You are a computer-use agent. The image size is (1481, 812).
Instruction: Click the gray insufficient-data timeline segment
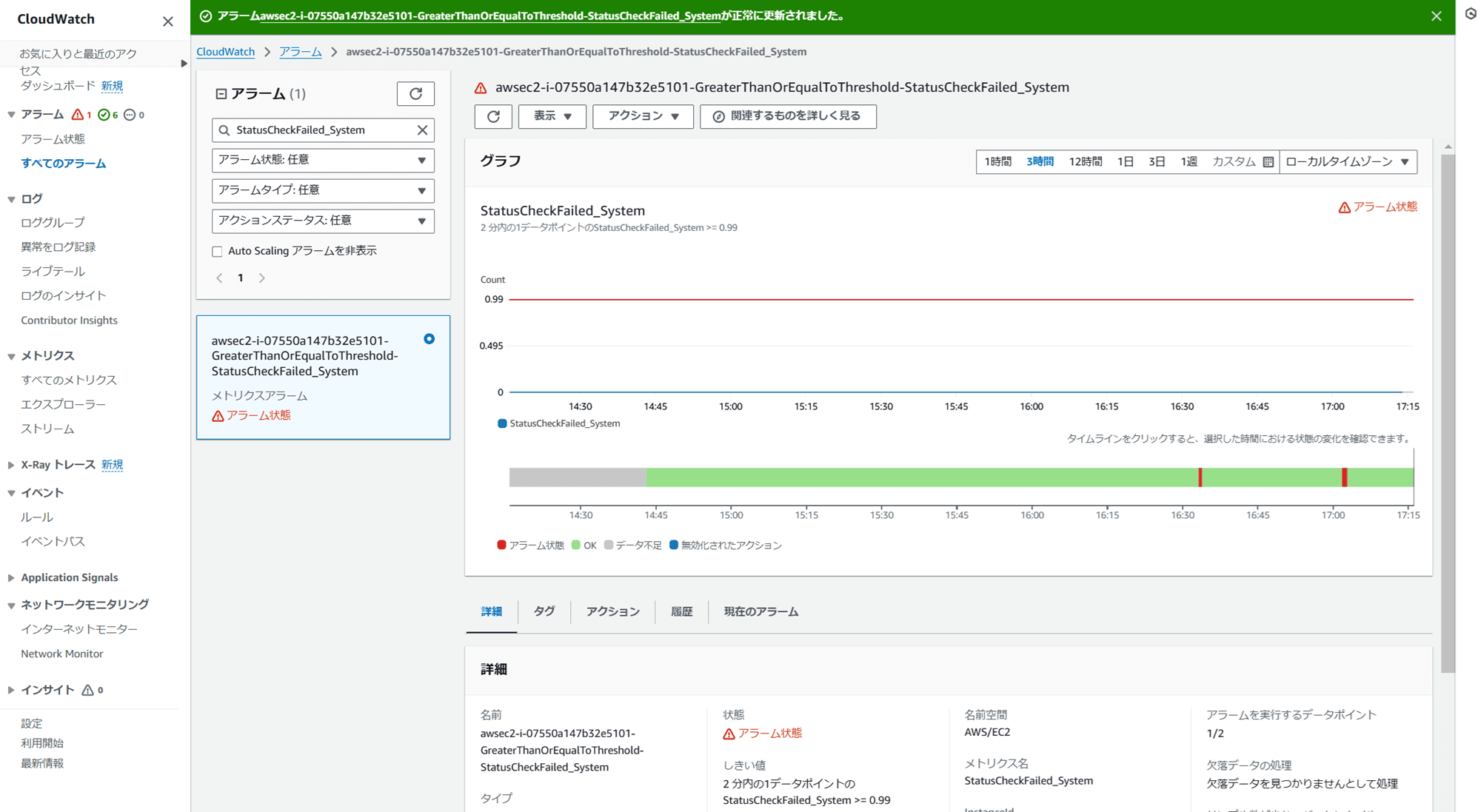click(x=578, y=477)
